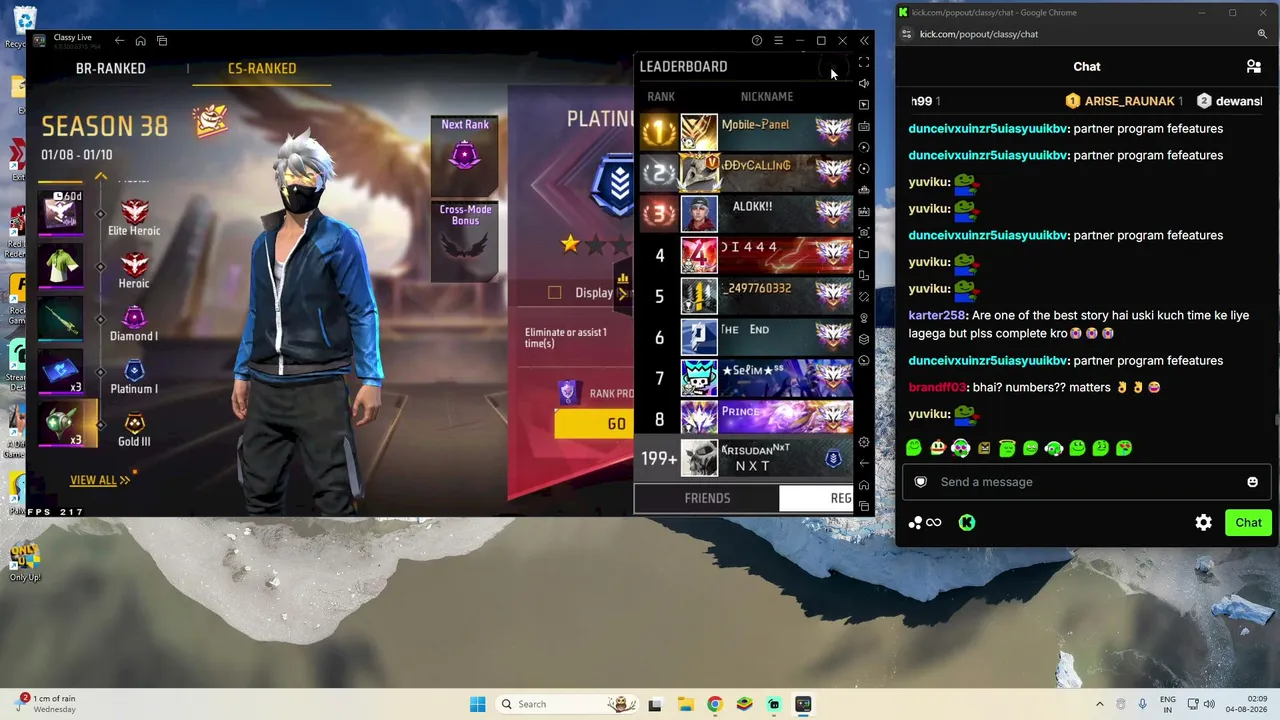This screenshot has width=1280, height=720.
Task: Toggle emulator fullscreen mode
Action: click(864, 62)
